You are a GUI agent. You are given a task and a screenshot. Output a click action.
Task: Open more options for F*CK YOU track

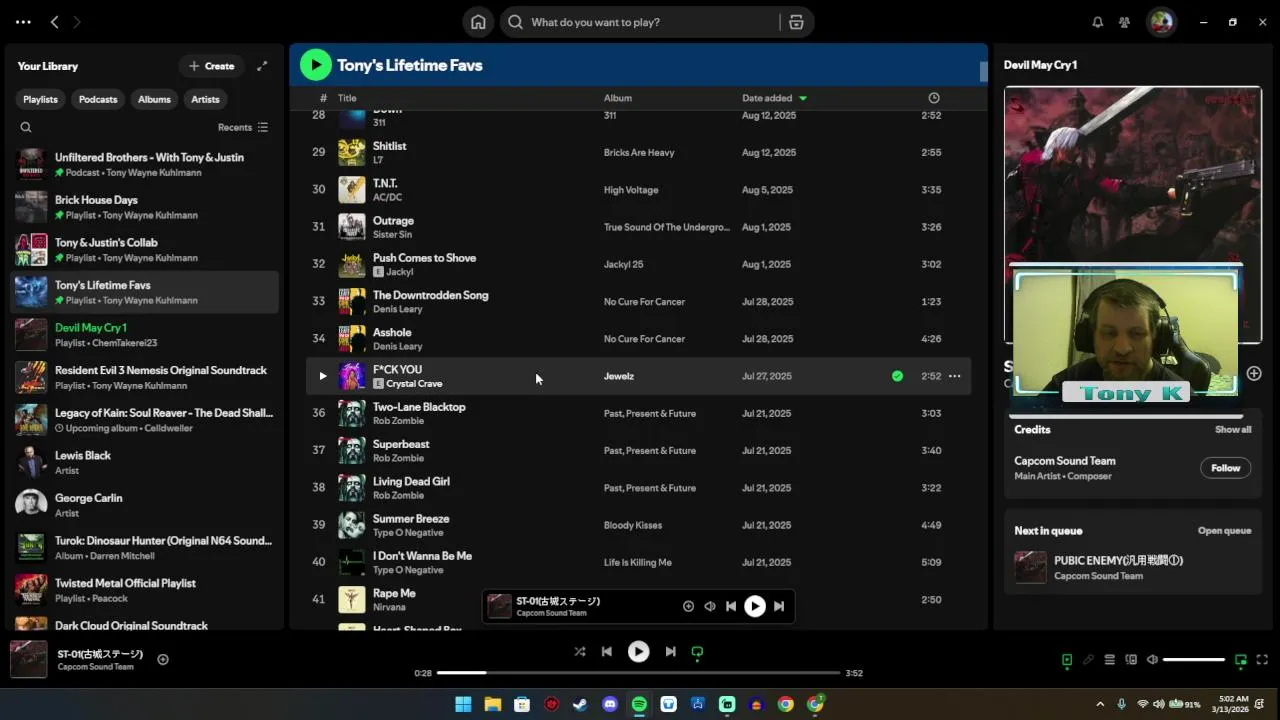(954, 376)
